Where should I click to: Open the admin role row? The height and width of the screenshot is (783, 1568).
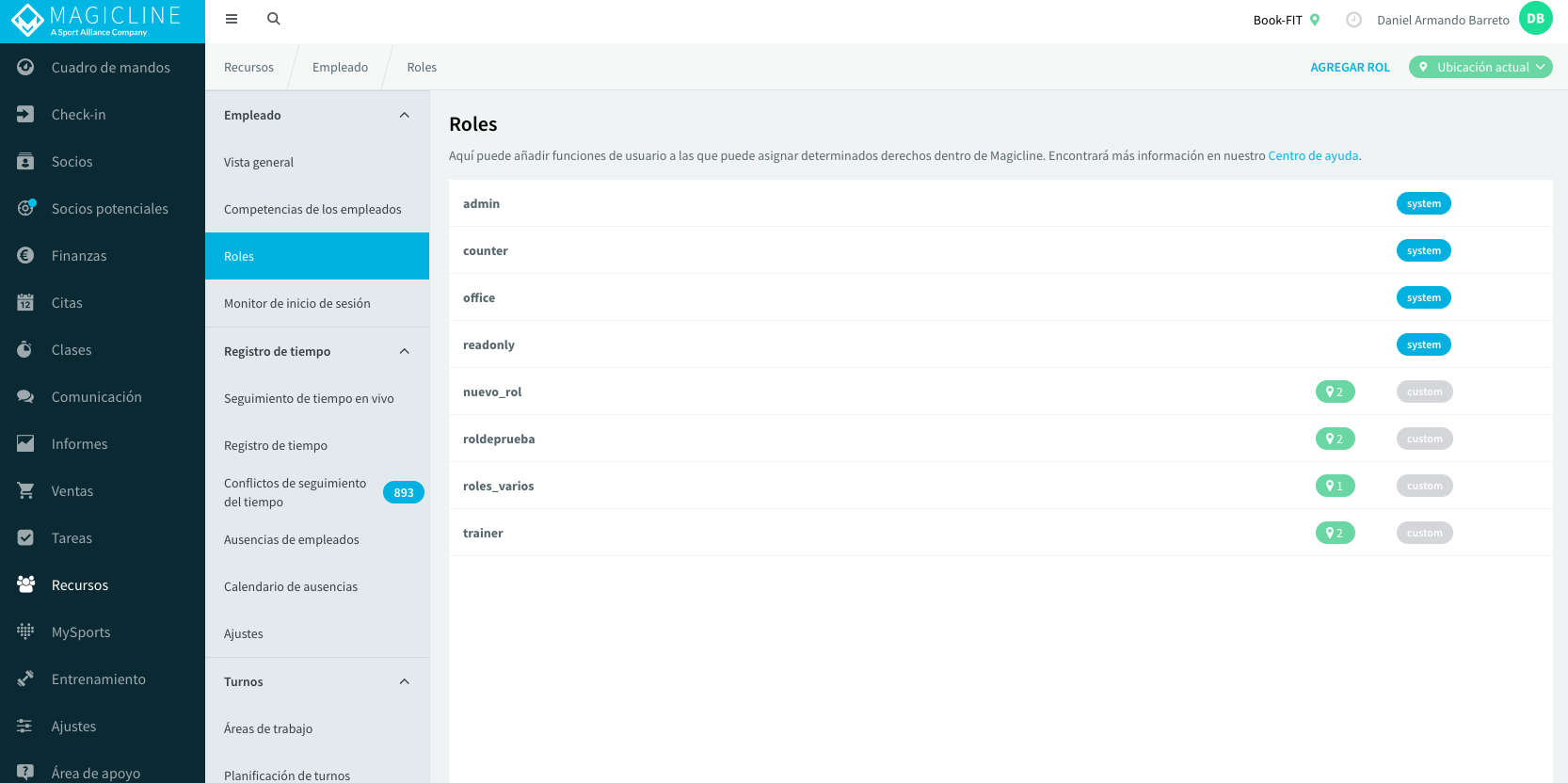(x=1000, y=203)
